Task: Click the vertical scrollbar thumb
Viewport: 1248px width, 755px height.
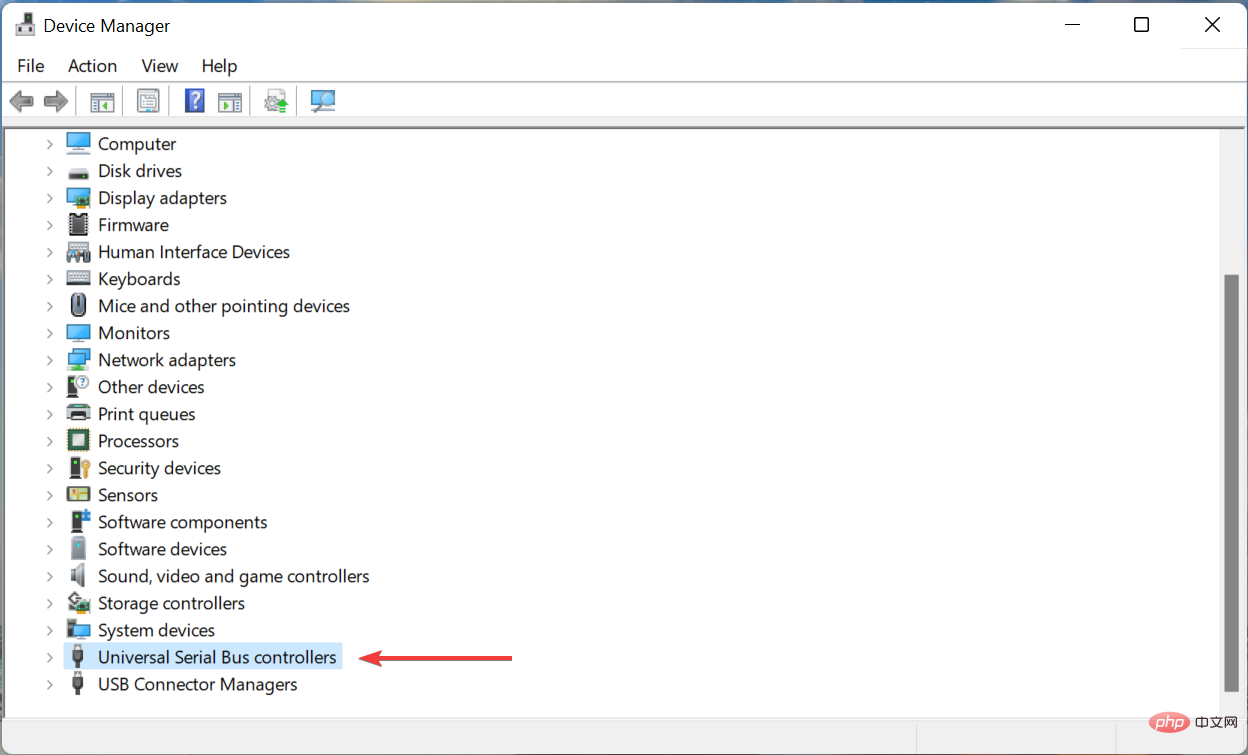Action: 1232,483
